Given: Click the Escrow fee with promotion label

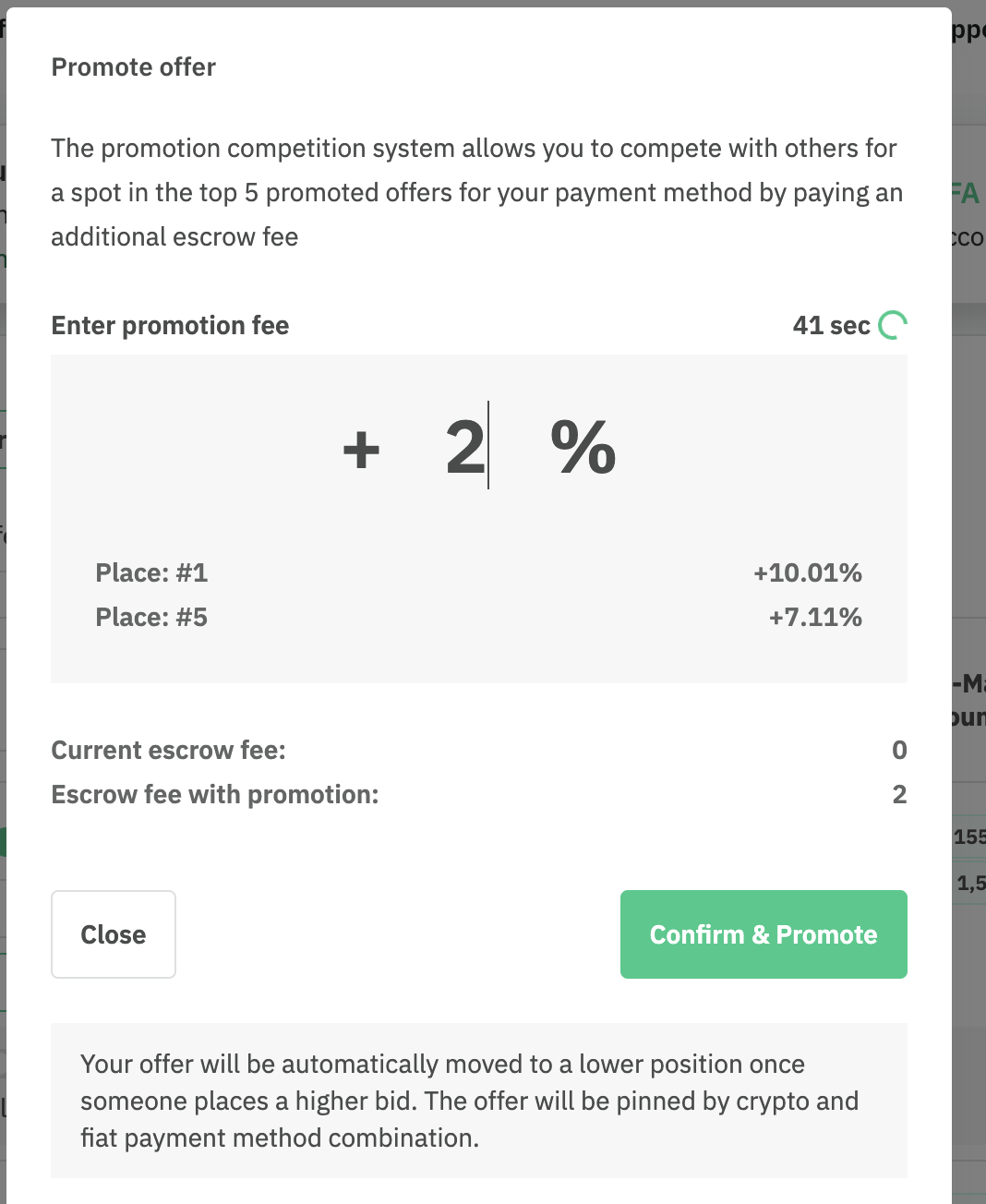Looking at the screenshot, I should pyautogui.click(x=215, y=794).
